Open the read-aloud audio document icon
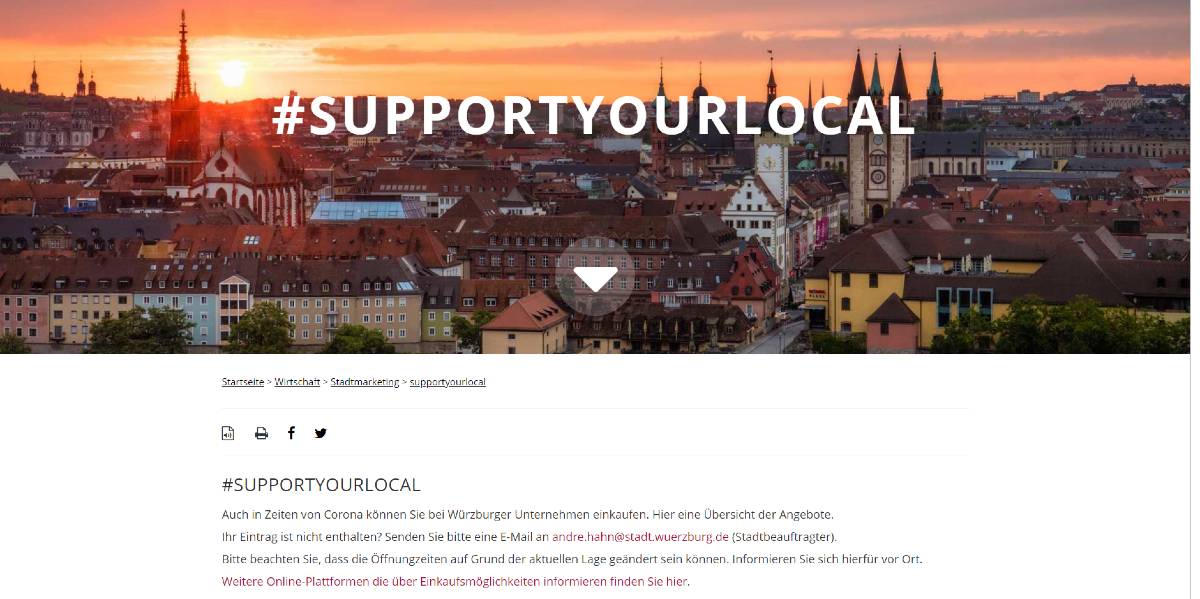1200x599 pixels. 228,433
